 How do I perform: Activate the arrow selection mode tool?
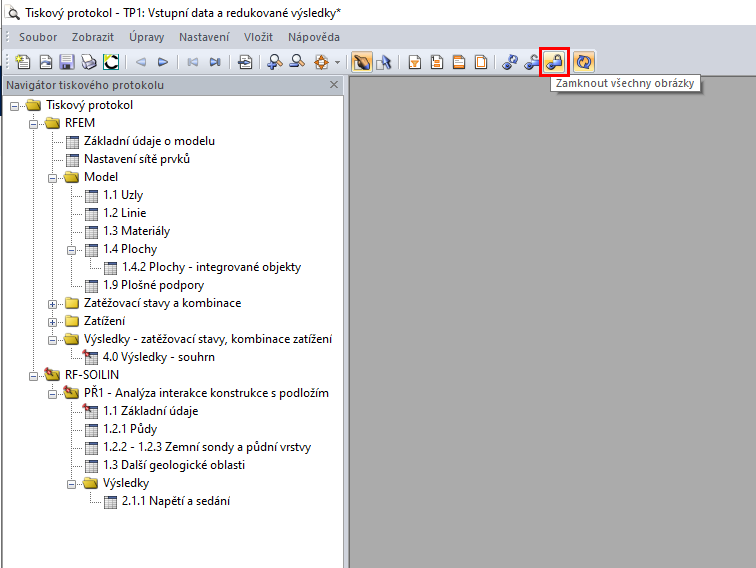coord(384,62)
